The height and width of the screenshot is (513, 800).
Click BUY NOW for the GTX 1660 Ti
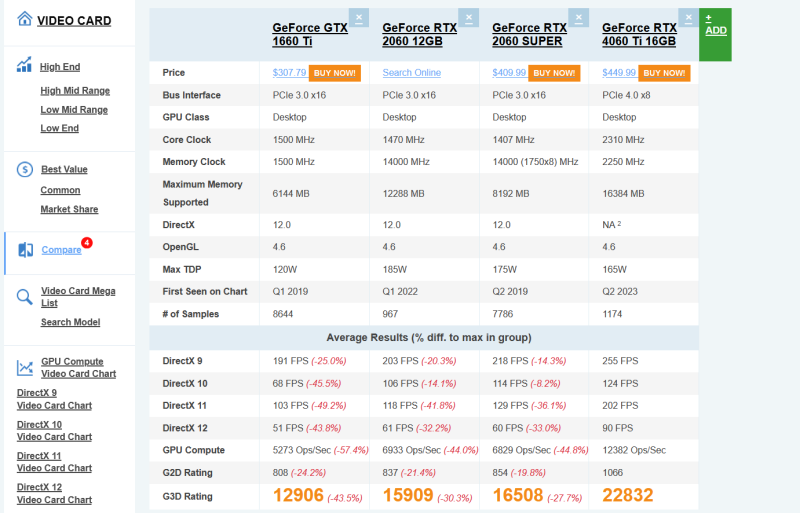point(335,73)
